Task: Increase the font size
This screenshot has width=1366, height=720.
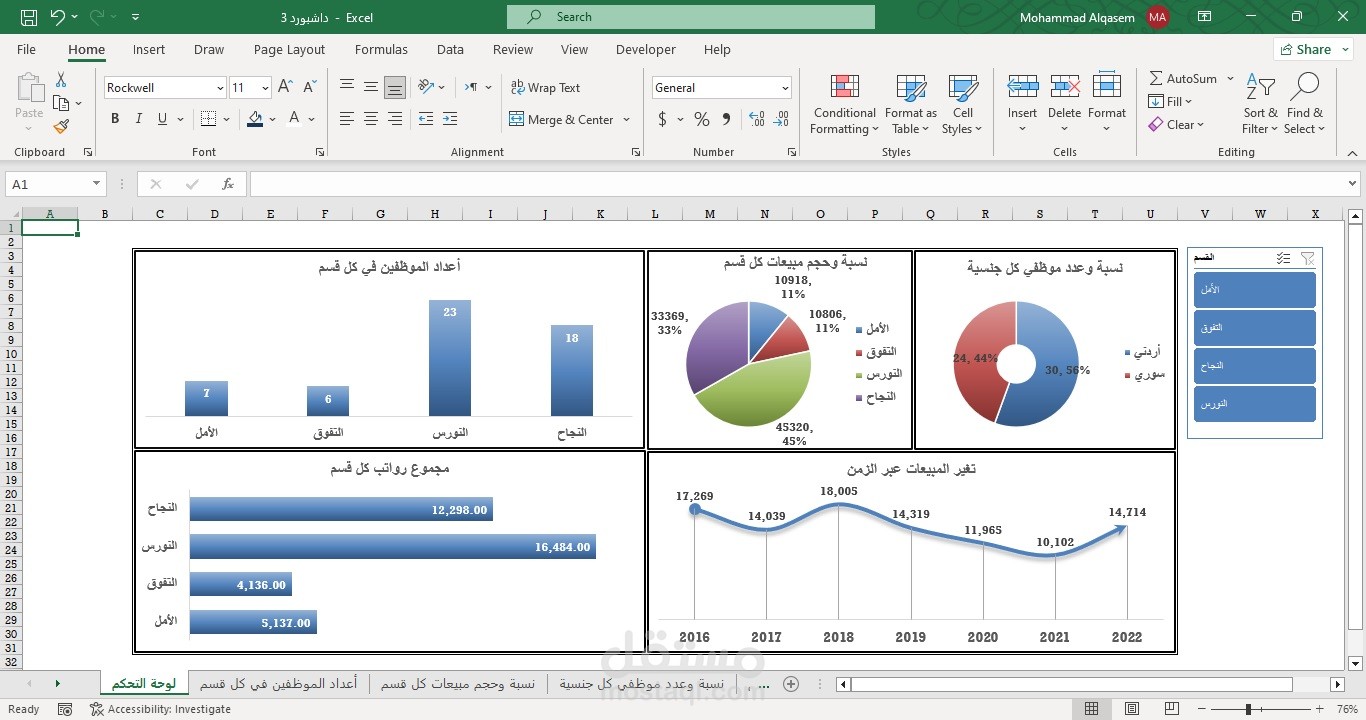Action: click(x=285, y=88)
